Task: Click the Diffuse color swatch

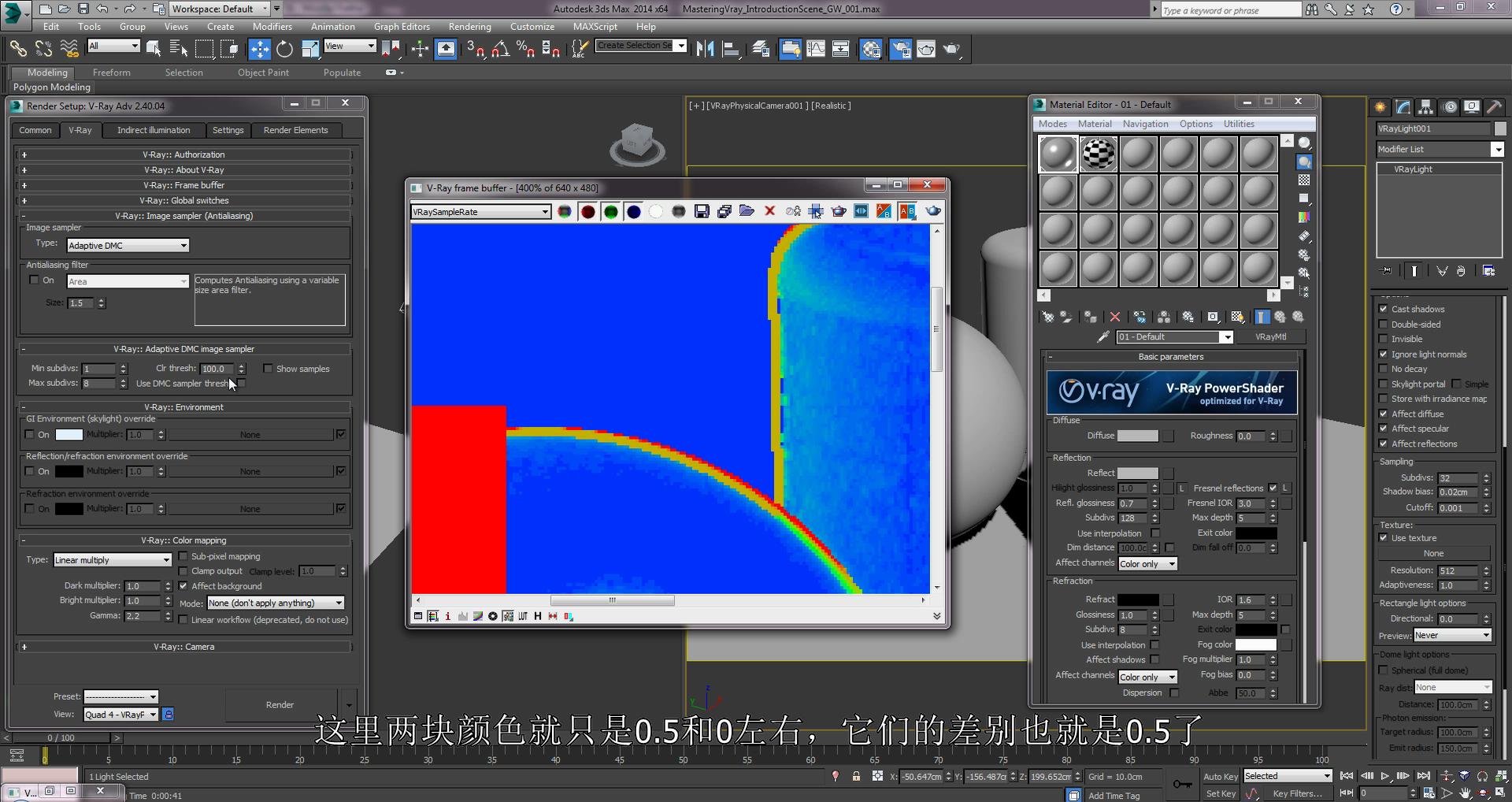Action: pos(1138,436)
